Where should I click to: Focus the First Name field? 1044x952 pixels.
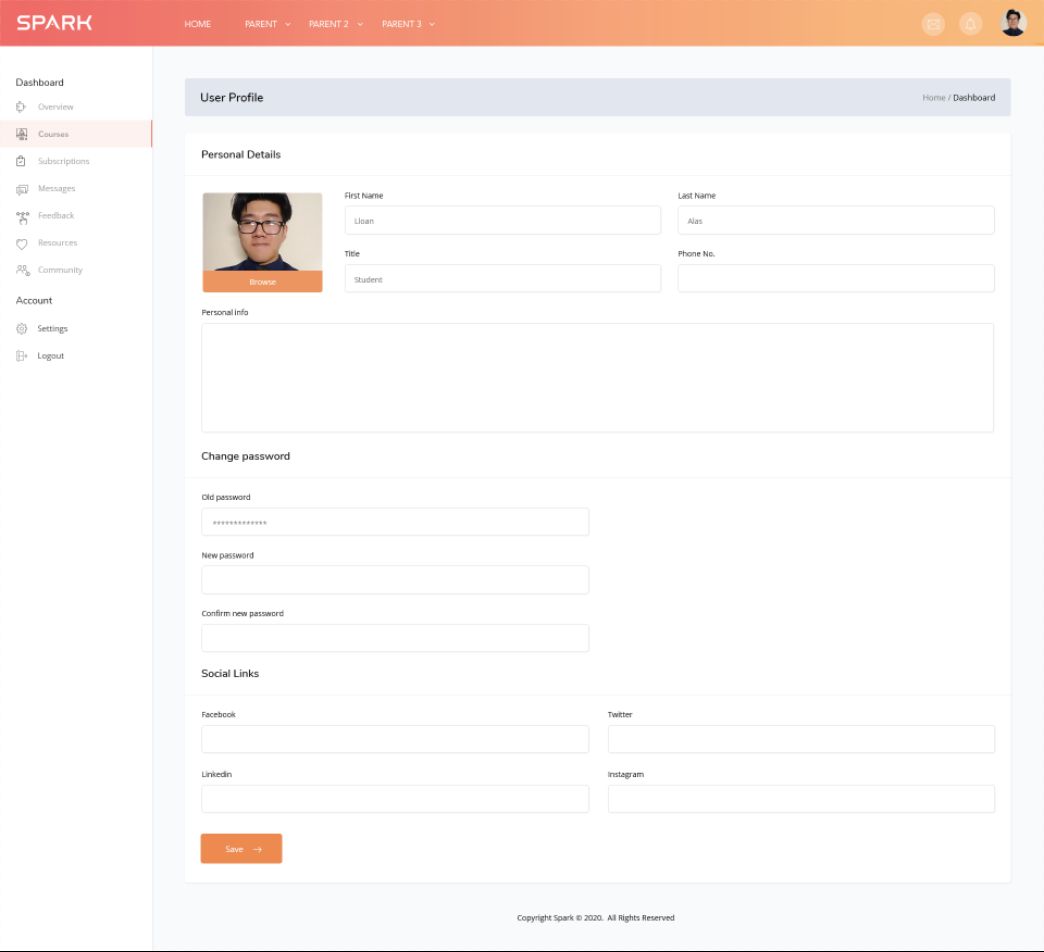(503, 220)
